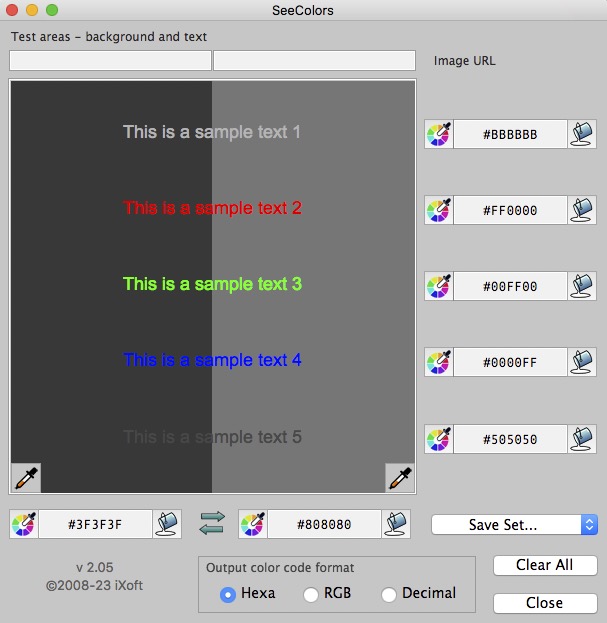Open color picker for #FF0000 text color
The width and height of the screenshot is (607, 623).
(x=439, y=210)
